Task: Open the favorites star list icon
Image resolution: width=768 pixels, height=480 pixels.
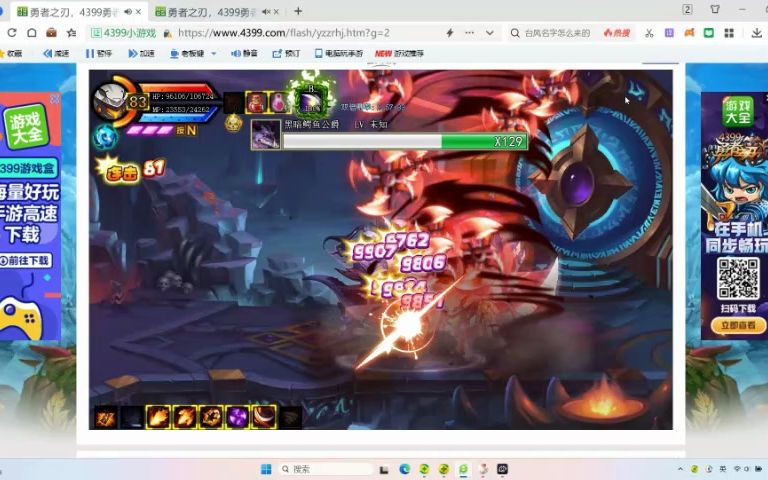Action: point(72,33)
